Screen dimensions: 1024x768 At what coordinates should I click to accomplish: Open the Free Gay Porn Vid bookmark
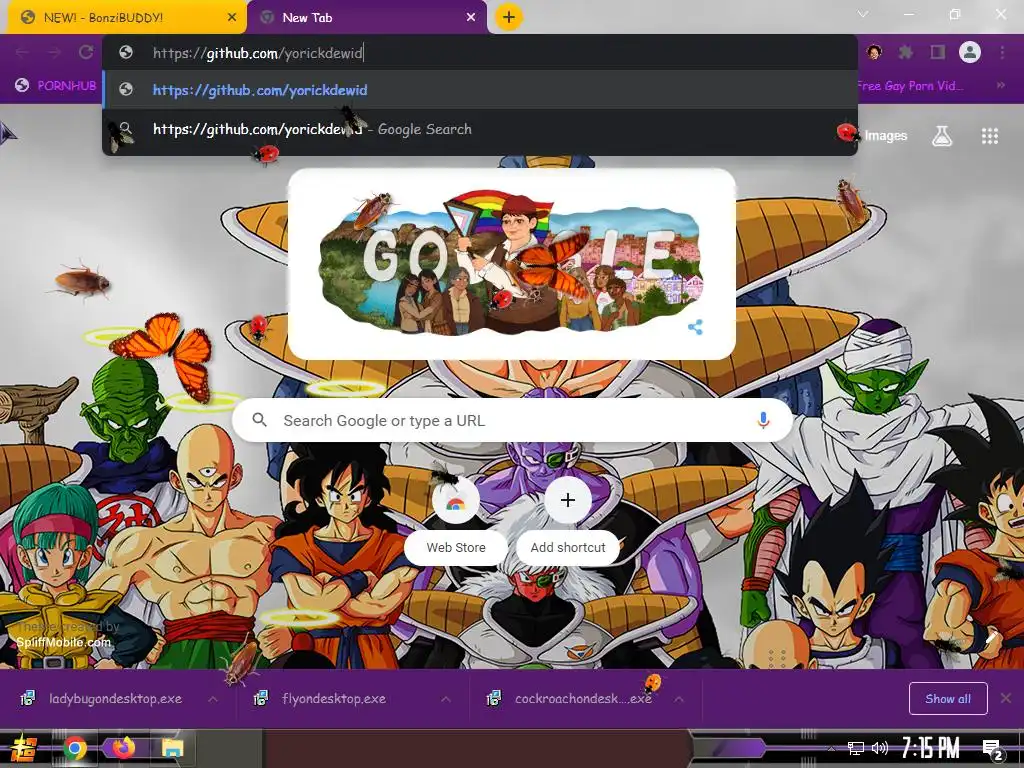[x=910, y=86]
